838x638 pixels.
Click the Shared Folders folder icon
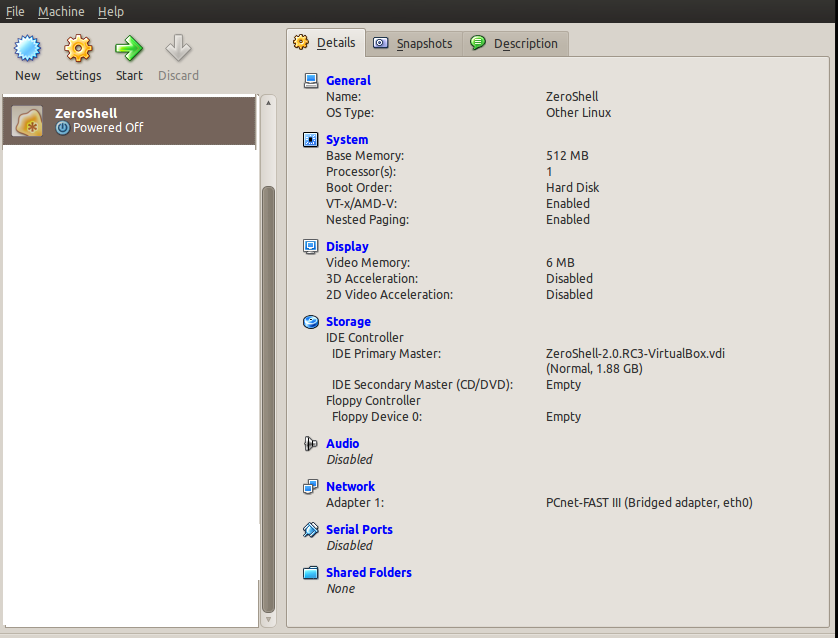(311, 573)
